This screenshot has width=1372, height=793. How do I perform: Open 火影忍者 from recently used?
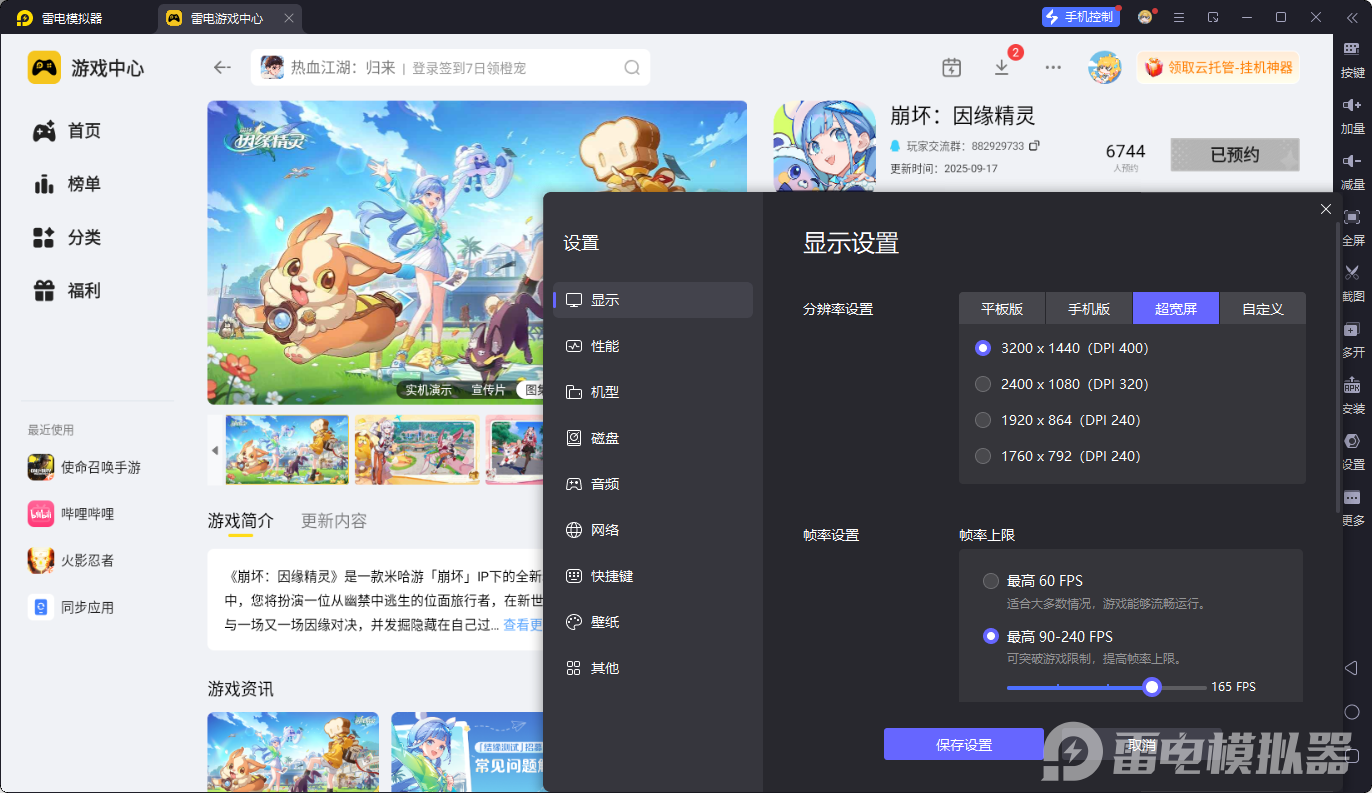[71, 560]
